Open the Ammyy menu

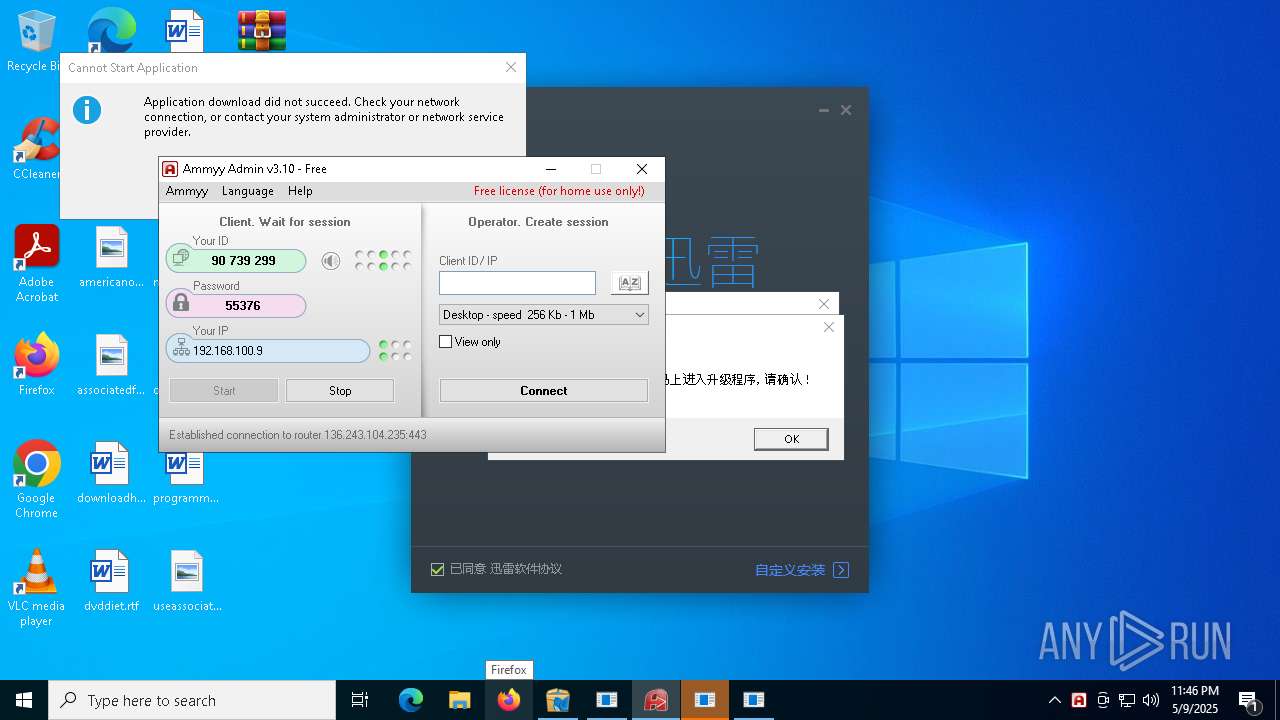pos(187,191)
